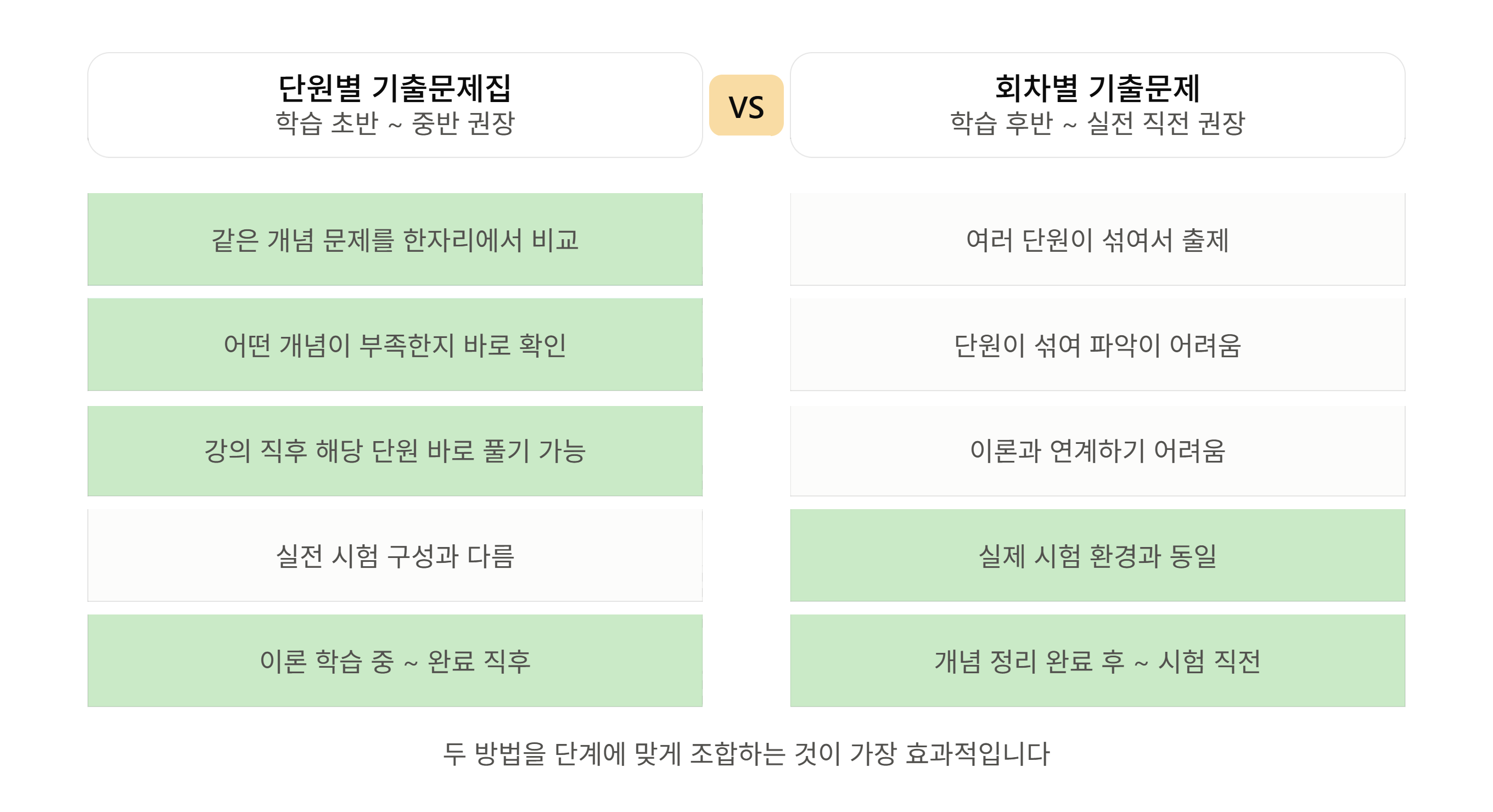This screenshot has height=812, width=1493.
Task: Click the 이론 학습 중 ~ 완료 직후 box
Action: pos(395,661)
